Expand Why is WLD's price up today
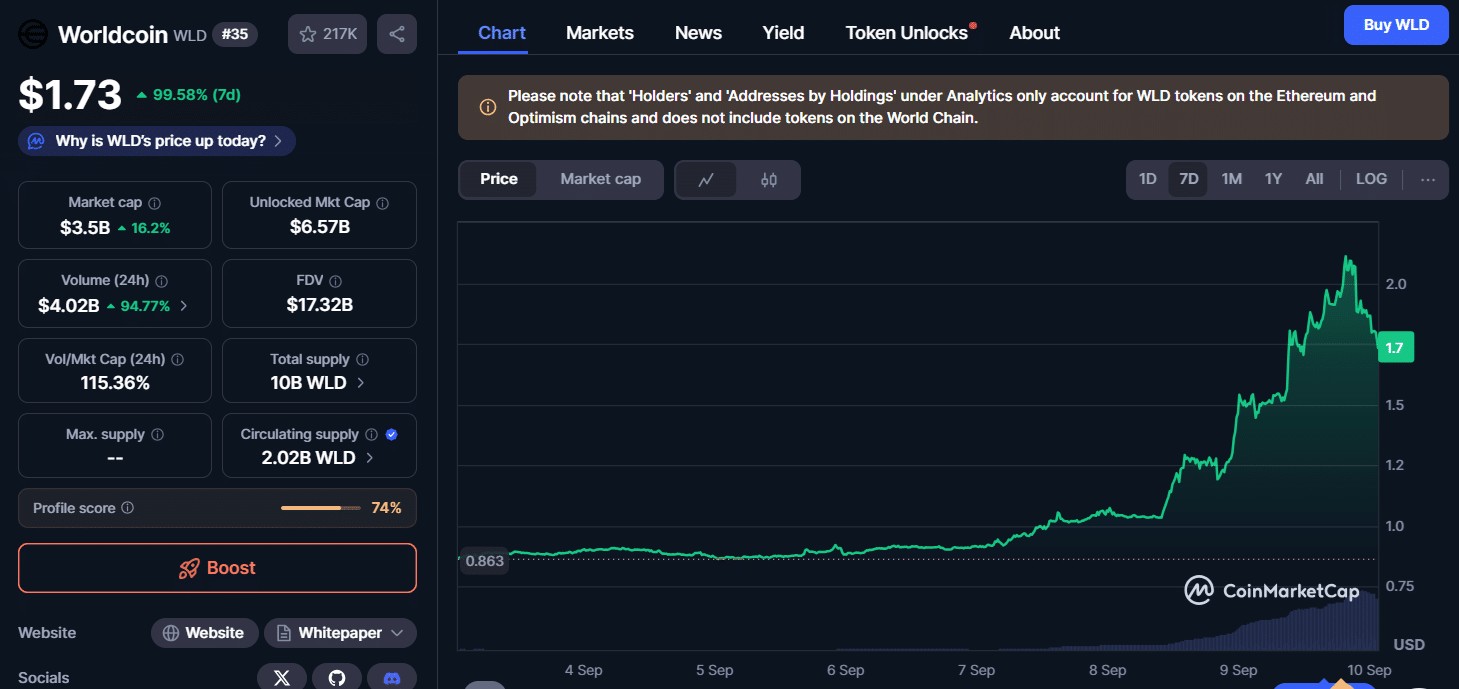Viewport: 1459px width, 689px height. [x=157, y=141]
